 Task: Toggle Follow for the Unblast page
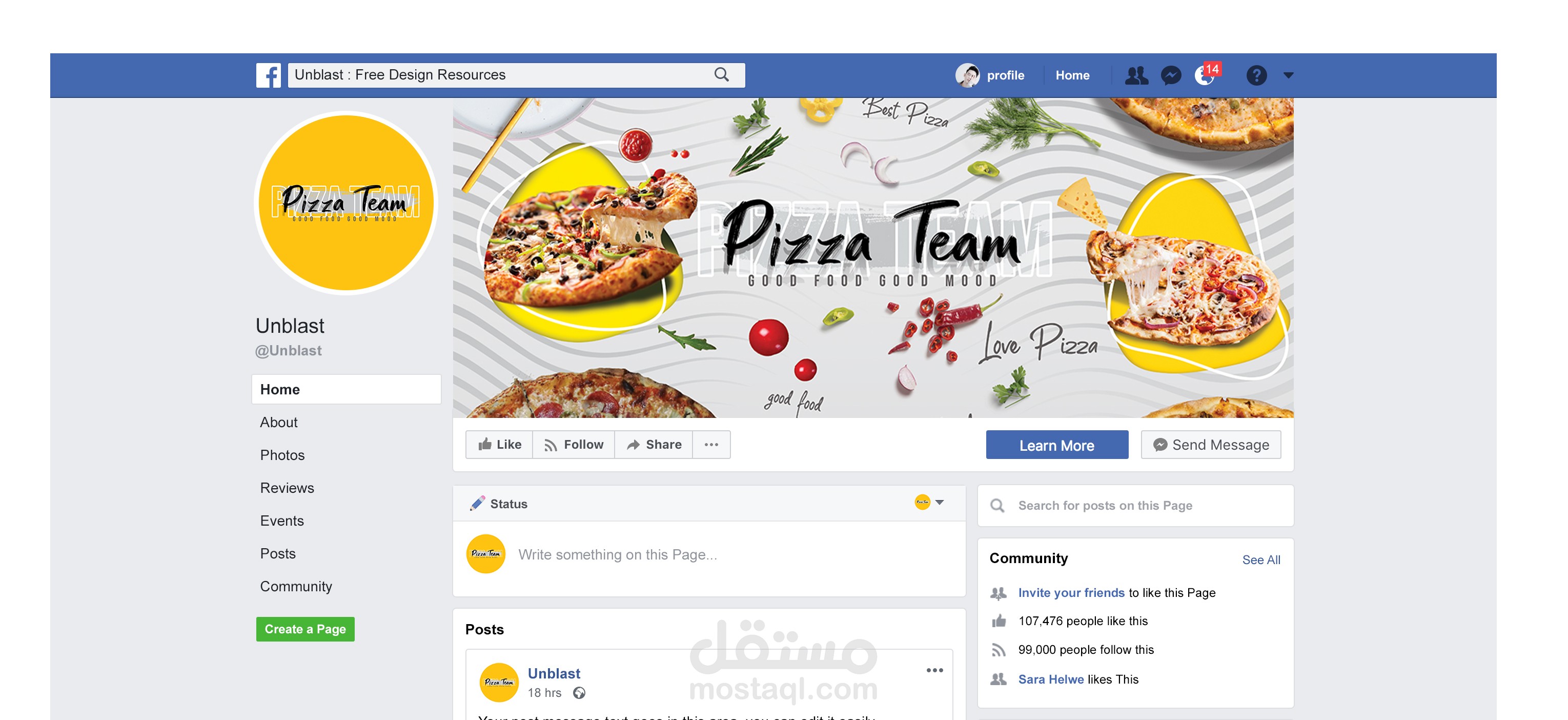point(574,445)
